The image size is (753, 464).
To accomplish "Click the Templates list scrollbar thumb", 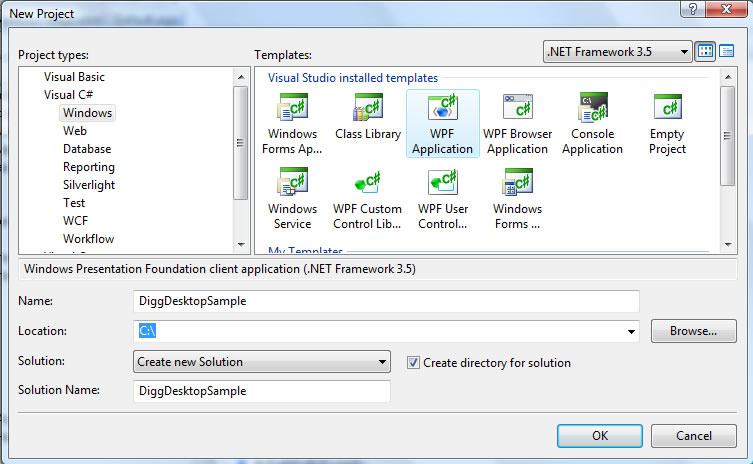I will (x=728, y=136).
